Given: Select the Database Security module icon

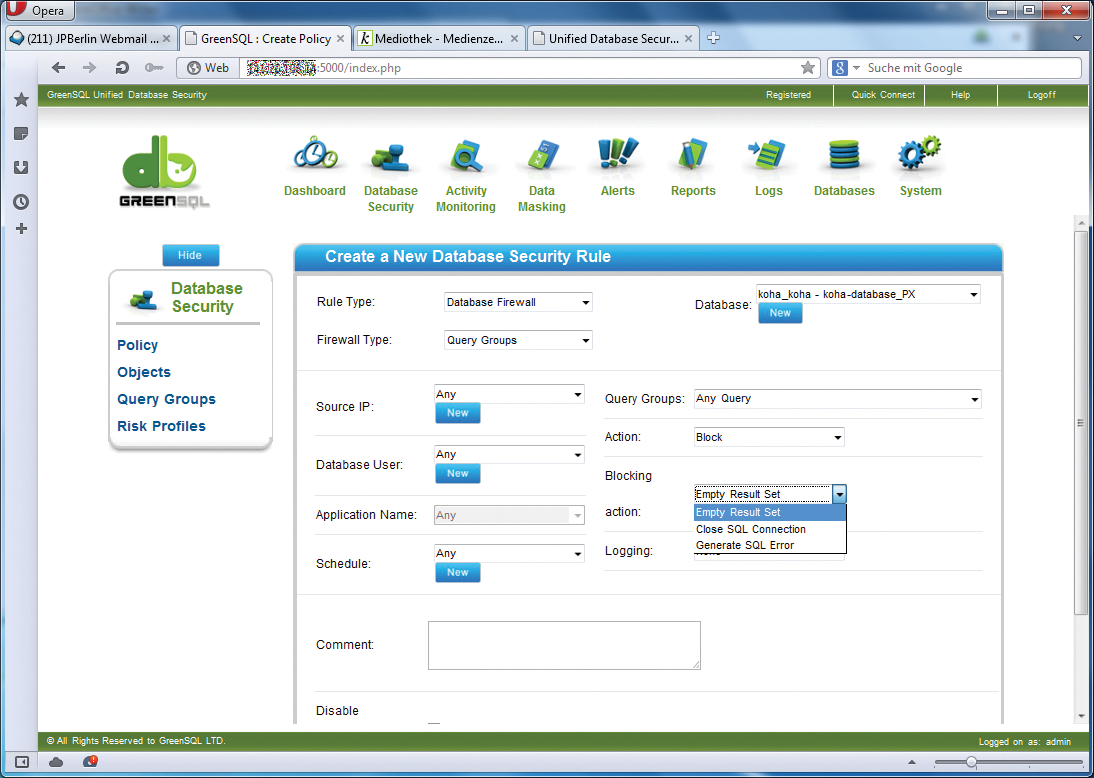Looking at the screenshot, I should (390, 160).
